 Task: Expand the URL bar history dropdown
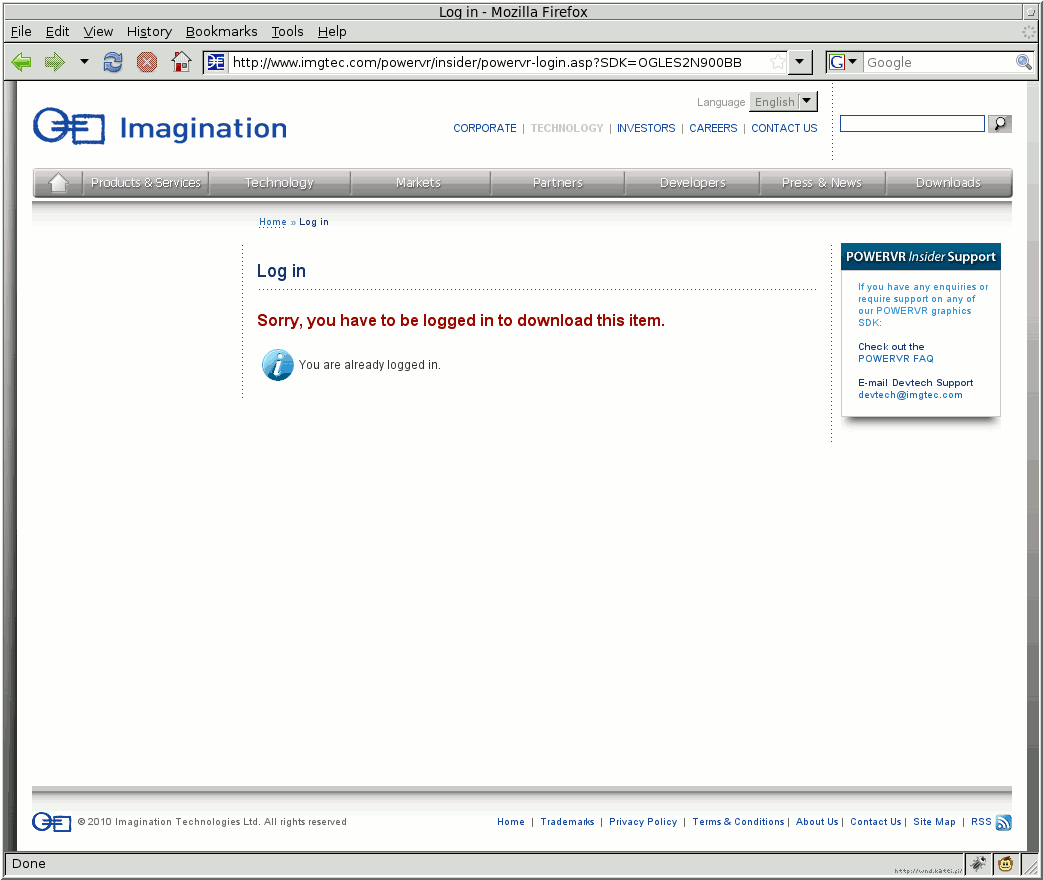pos(800,62)
